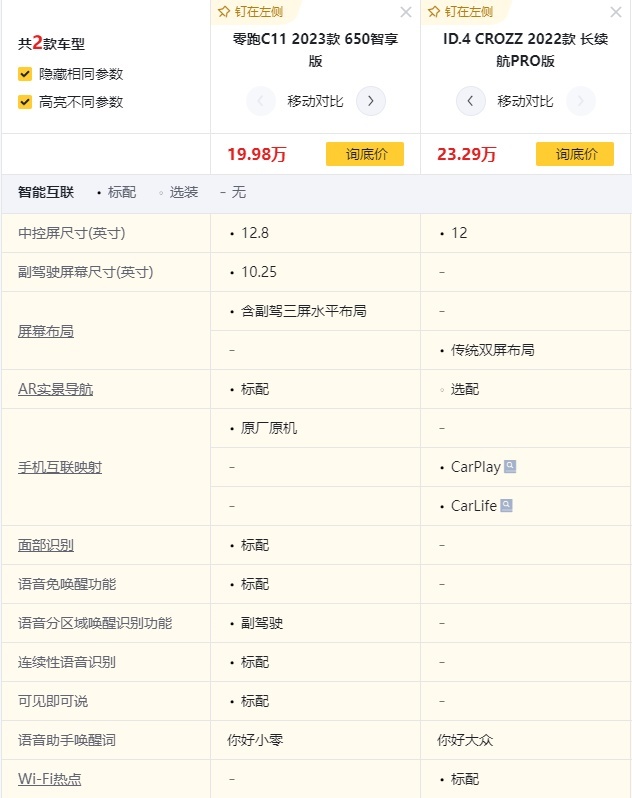
Task: Click the 语音分区域唤醒识别功能 row label
Action: coord(95,623)
